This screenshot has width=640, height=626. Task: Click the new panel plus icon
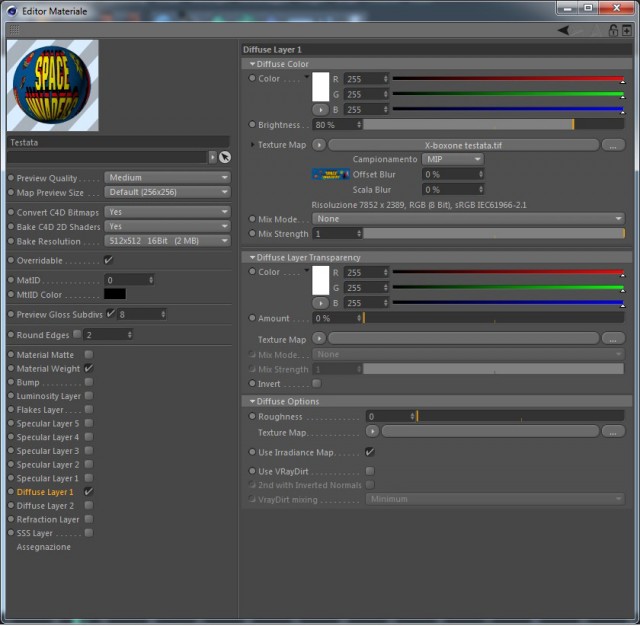coord(627,30)
